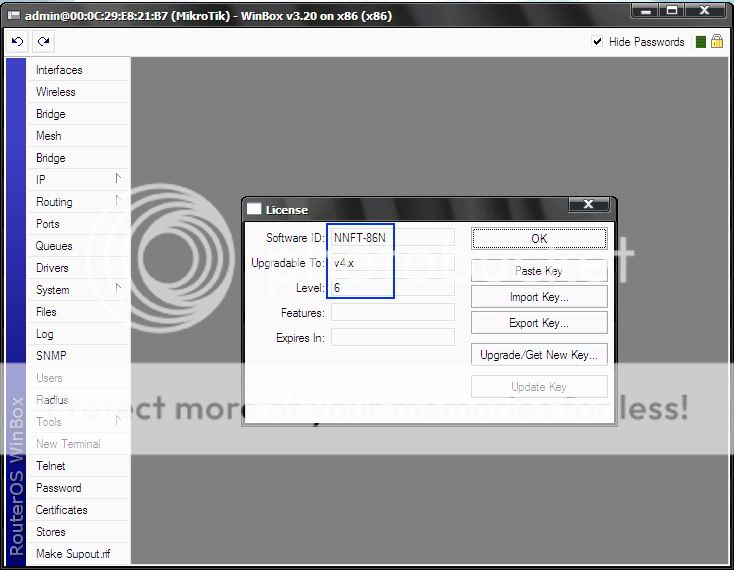
Task: Click the green status indicator icon
Action: coord(700,42)
